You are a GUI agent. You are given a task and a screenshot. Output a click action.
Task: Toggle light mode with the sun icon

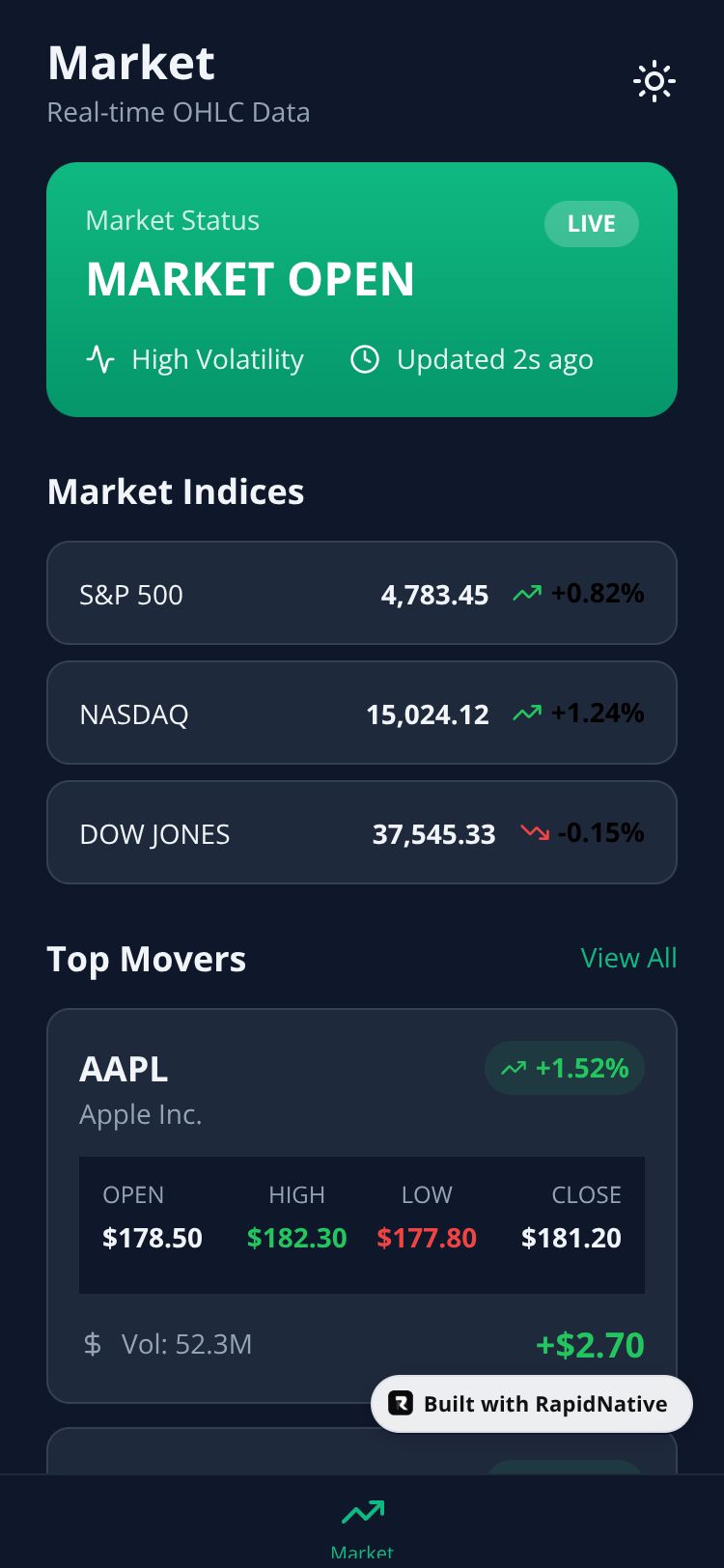[x=654, y=82]
